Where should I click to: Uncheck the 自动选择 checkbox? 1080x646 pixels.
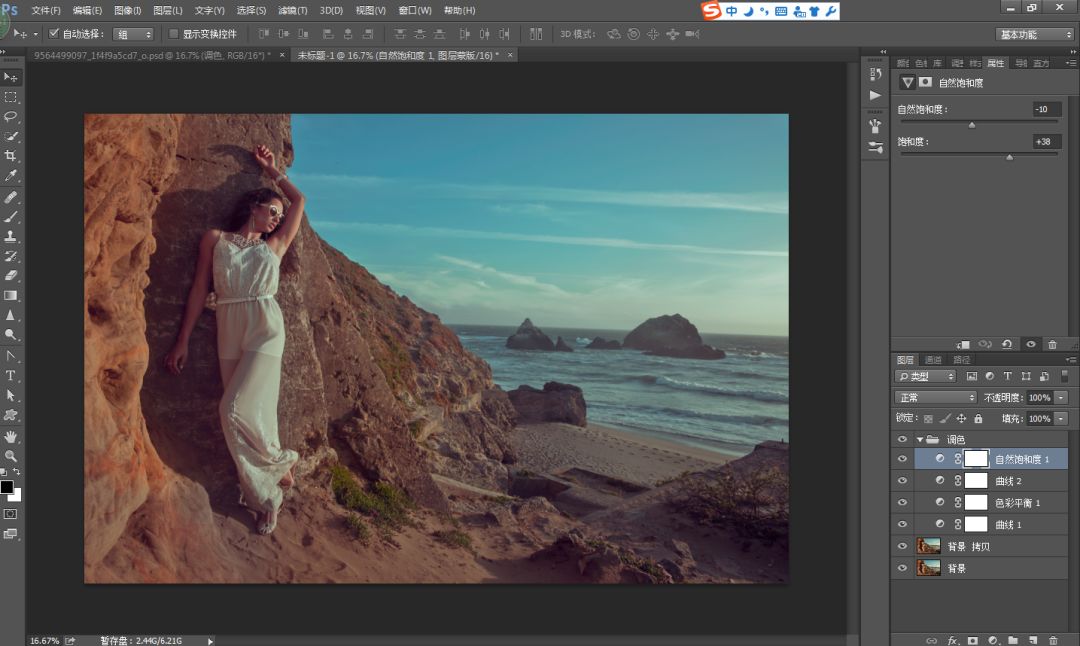pos(54,34)
